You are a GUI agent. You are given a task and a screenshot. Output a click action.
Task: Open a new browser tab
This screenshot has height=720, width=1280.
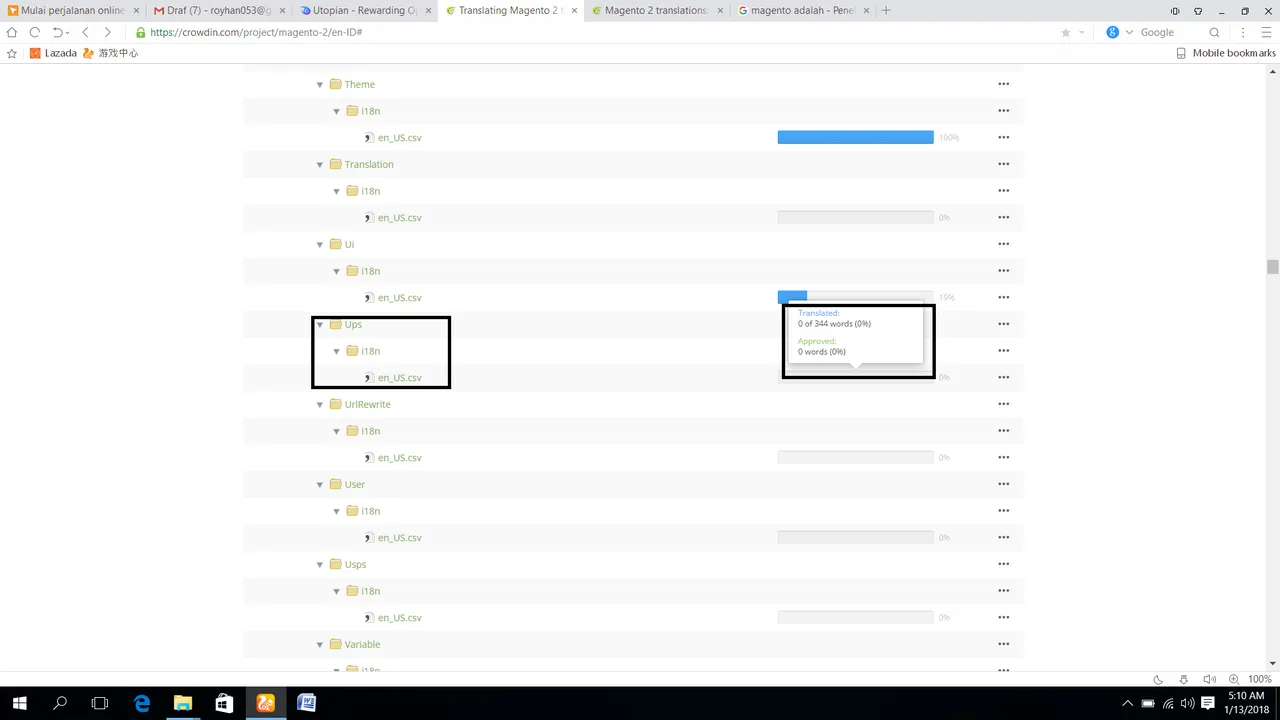click(886, 10)
